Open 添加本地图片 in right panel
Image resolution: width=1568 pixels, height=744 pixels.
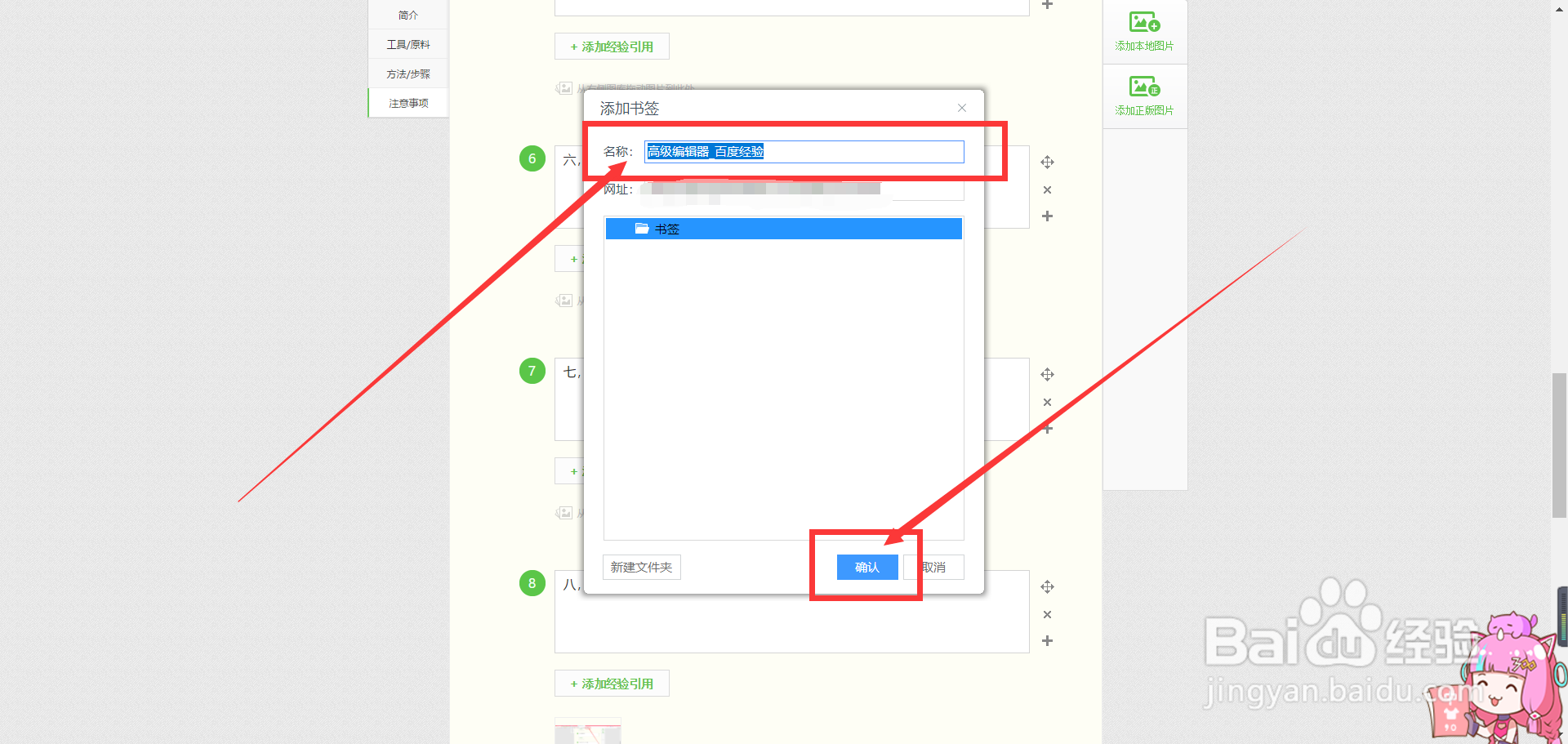1144,32
